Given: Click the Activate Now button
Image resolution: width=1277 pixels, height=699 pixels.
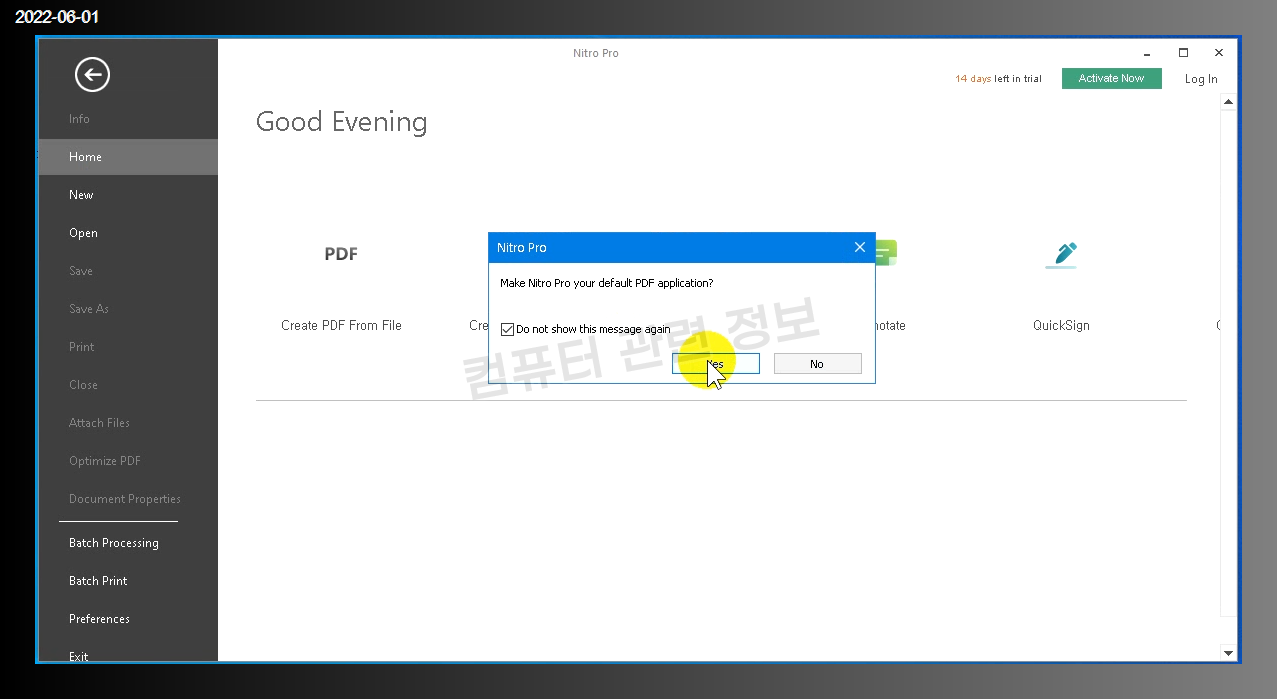Looking at the screenshot, I should click(1112, 78).
